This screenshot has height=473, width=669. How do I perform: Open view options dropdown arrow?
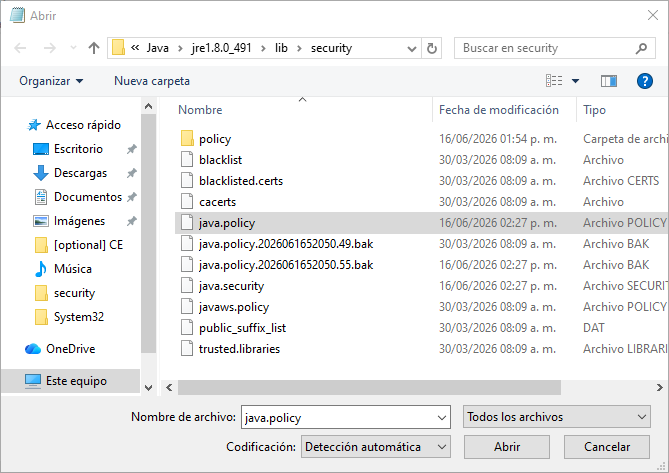coord(575,81)
